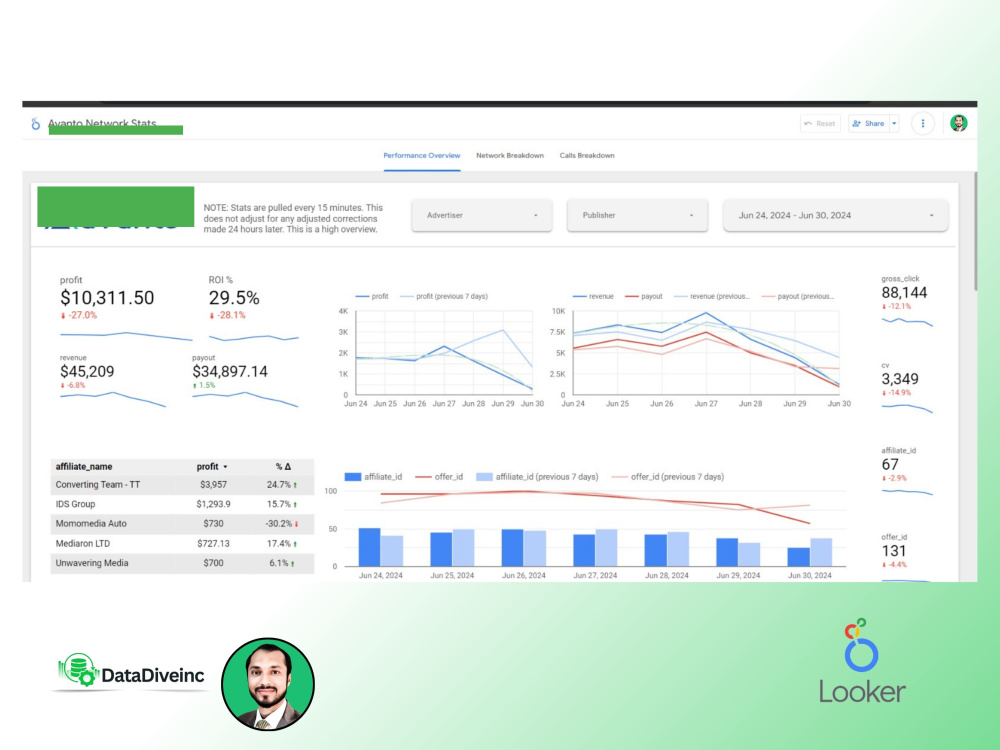Click the undo arrow icon inside the Reset control

(807, 123)
